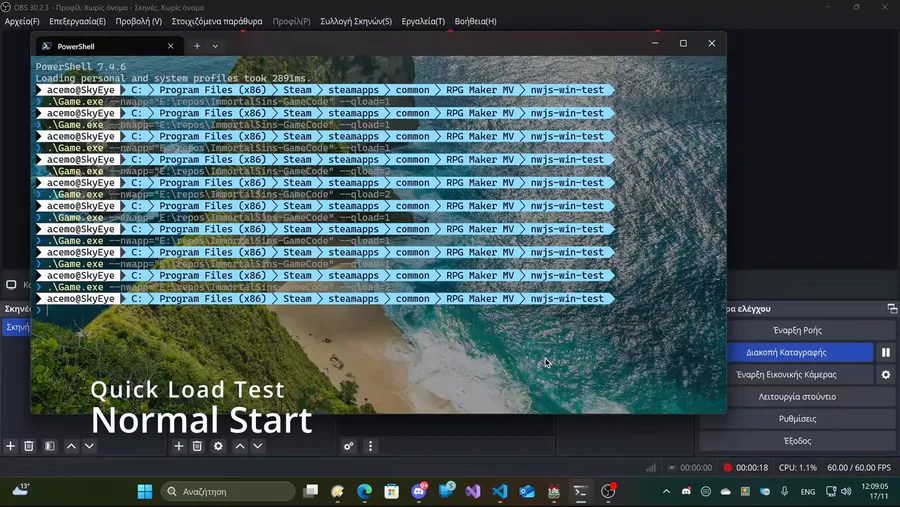Click the CPU: 1.1% status text
900x507 pixels.
tap(797, 468)
